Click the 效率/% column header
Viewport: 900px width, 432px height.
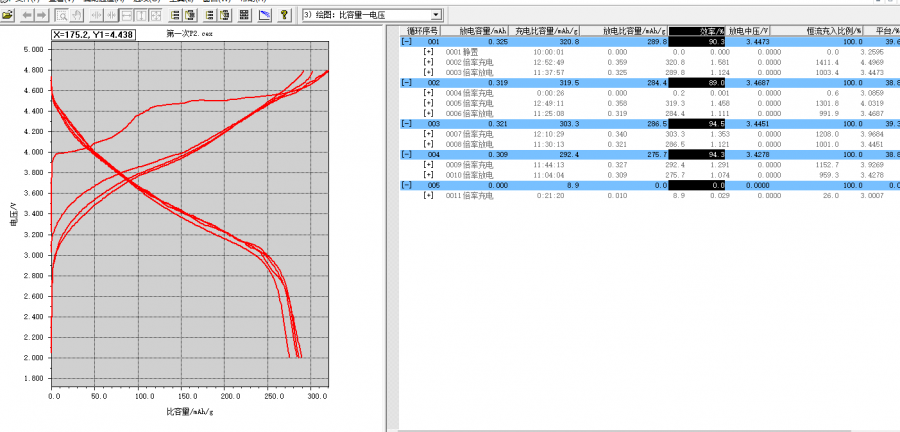(x=697, y=32)
